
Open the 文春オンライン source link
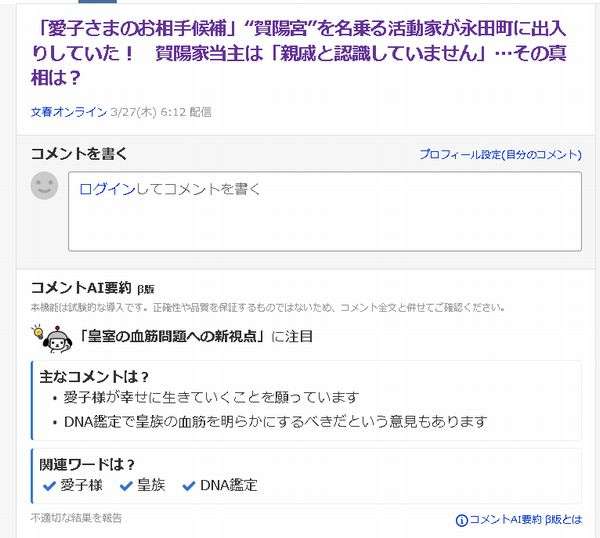68,112
